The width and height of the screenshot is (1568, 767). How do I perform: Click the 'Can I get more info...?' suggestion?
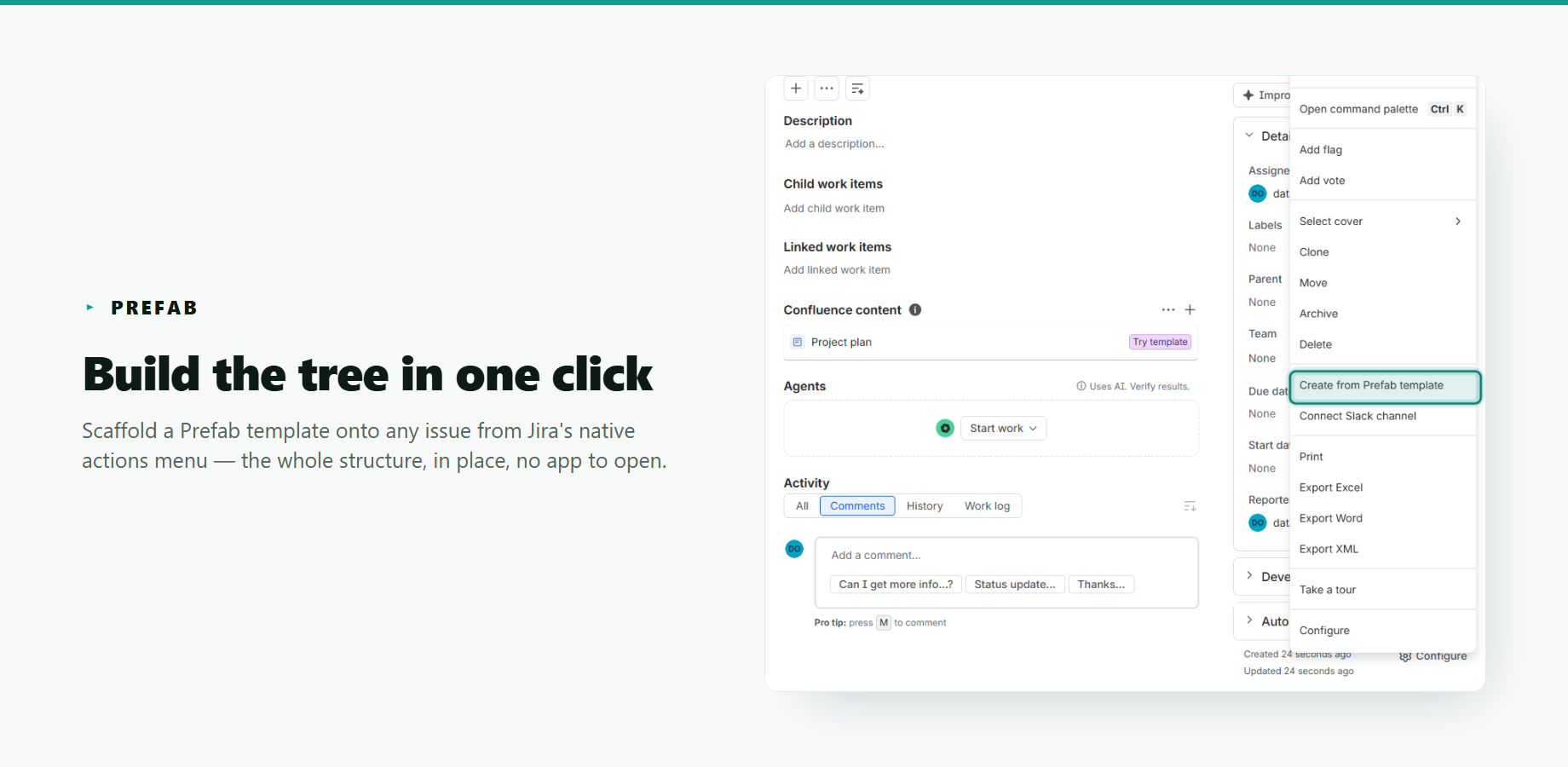pos(896,585)
